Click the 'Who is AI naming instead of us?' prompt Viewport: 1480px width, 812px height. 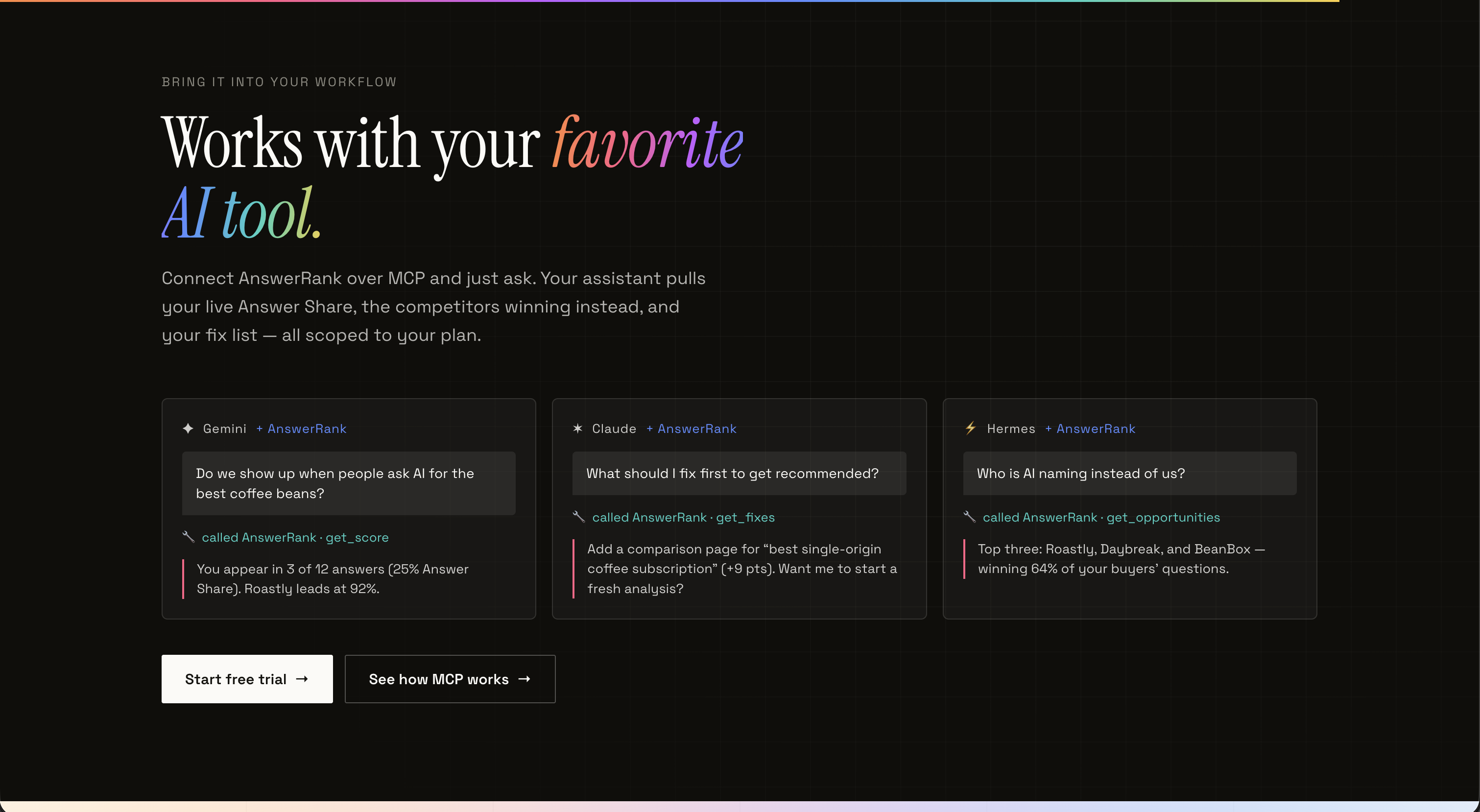pos(1129,473)
